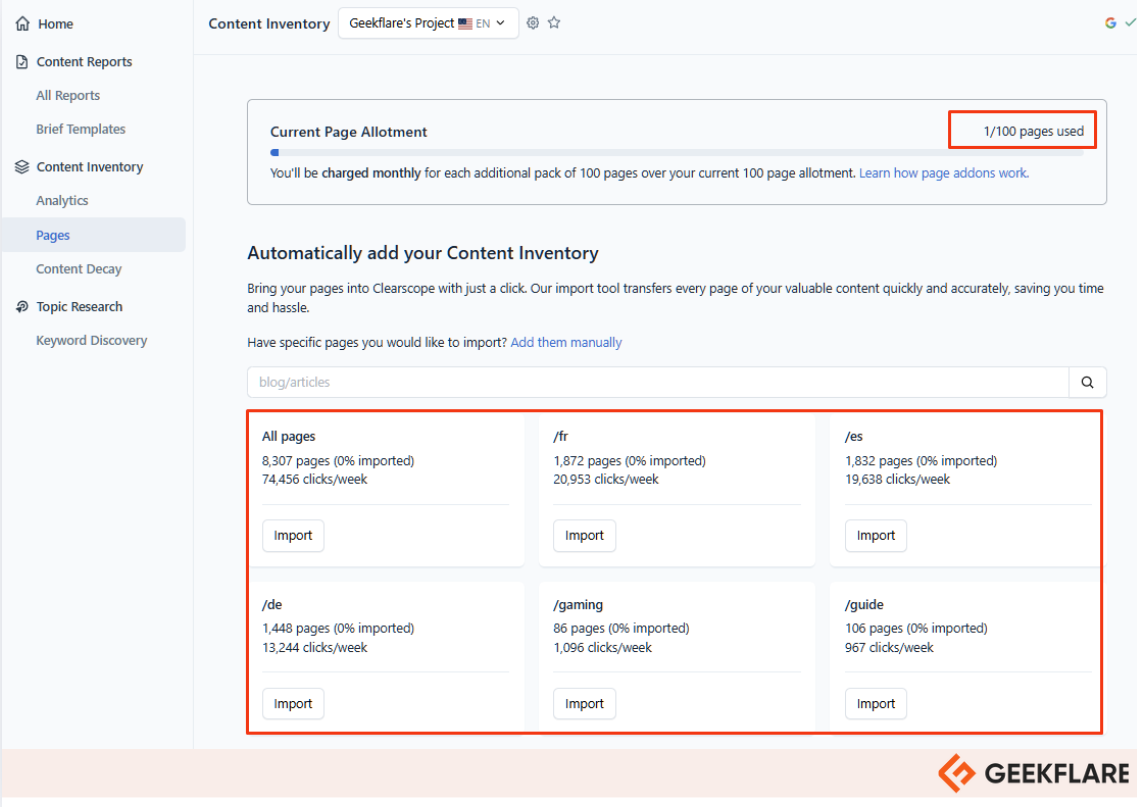This screenshot has width=1137, height=807.
Task: Star this project as favorite
Action: pos(554,23)
